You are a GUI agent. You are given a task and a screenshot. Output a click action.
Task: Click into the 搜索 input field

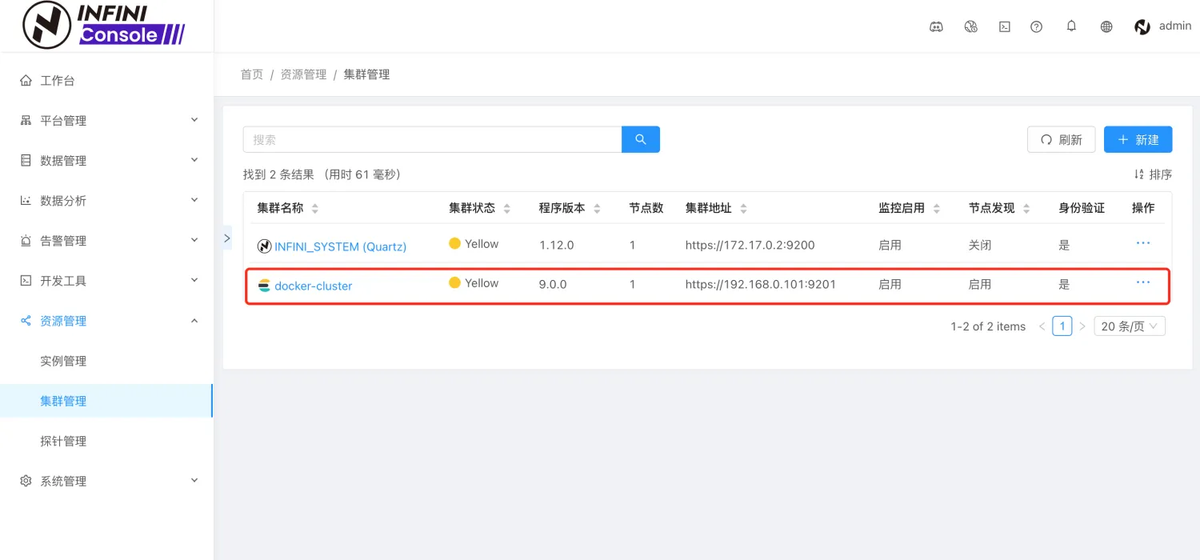pyautogui.click(x=432, y=139)
